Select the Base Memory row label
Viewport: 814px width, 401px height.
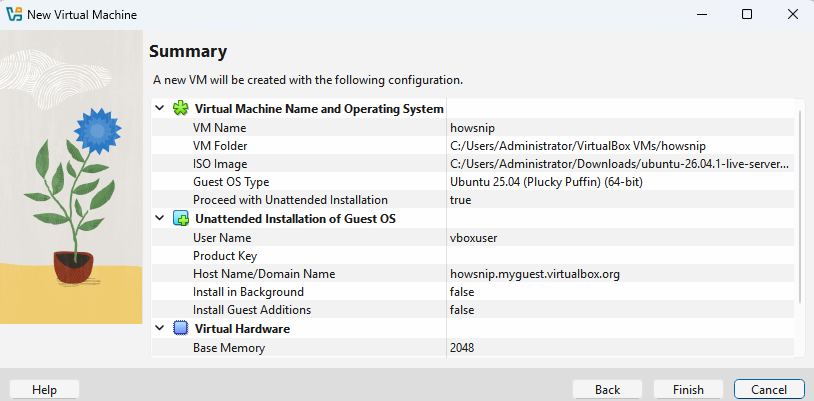tap(229, 348)
